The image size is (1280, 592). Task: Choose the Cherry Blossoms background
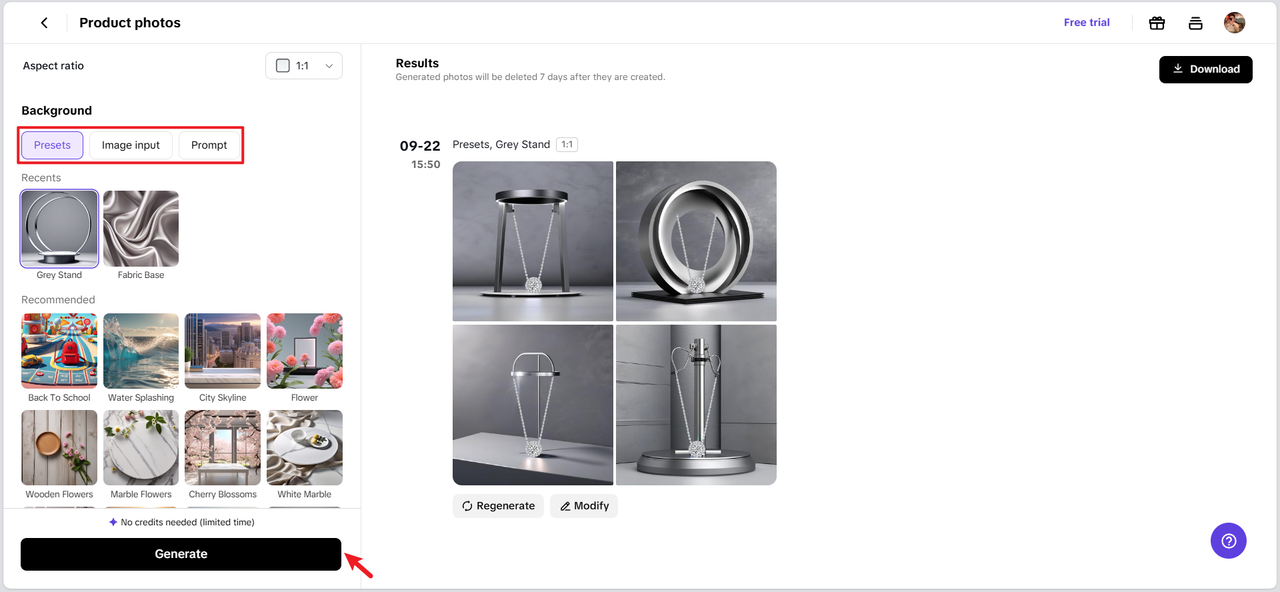click(223, 448)
